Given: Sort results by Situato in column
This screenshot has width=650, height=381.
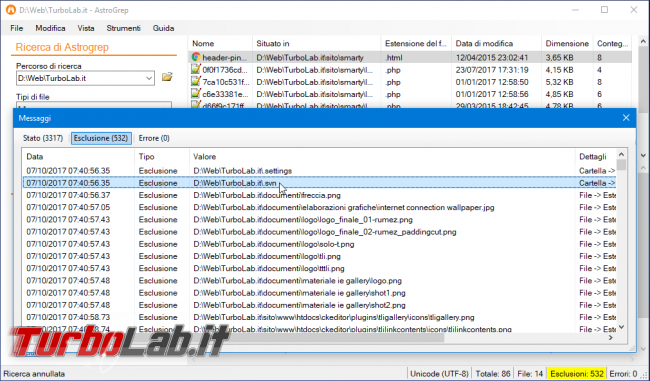Looking at the screenshot, I should pyautogui.click(x=316, y=44).
